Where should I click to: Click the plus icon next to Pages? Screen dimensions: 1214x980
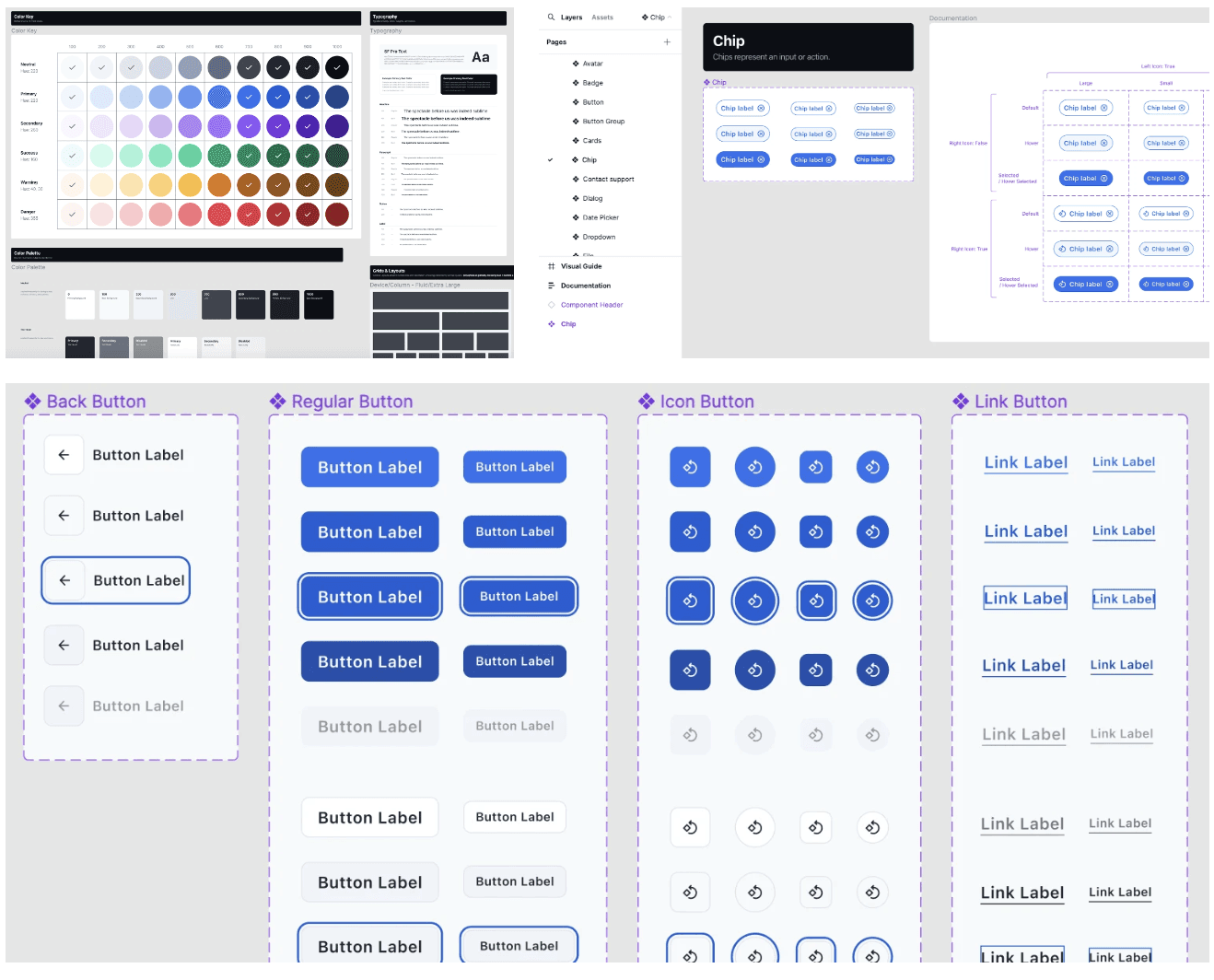pos(667,42)
